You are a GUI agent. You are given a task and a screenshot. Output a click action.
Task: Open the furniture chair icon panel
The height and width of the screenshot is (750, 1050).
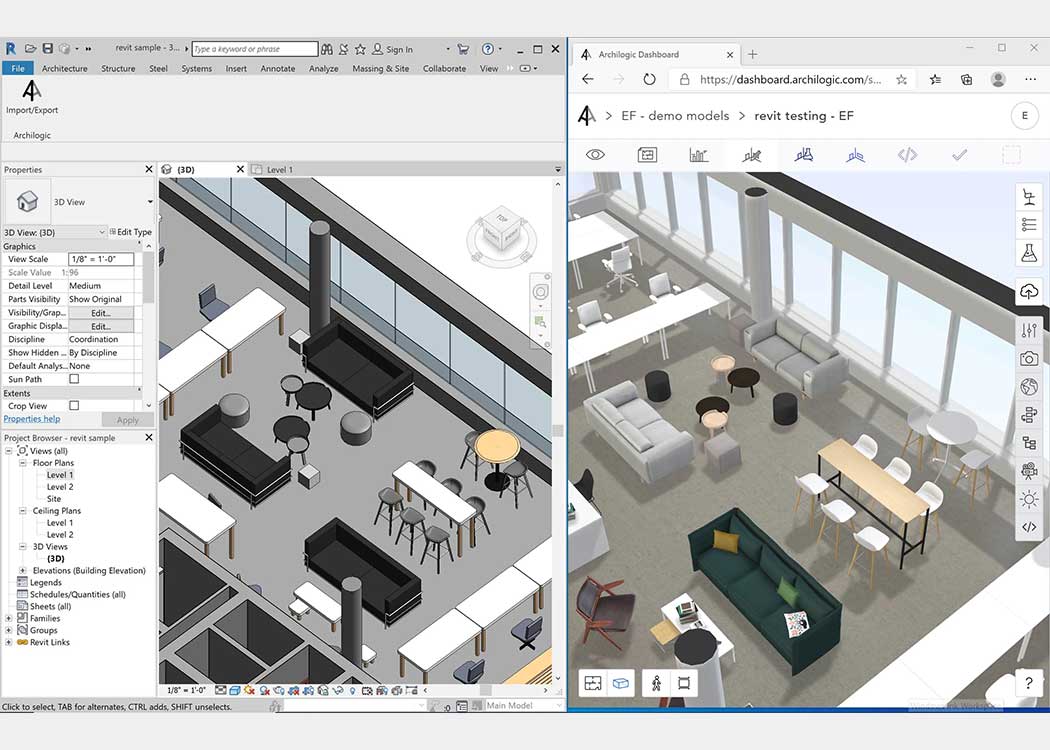(x=1028, y=197)
